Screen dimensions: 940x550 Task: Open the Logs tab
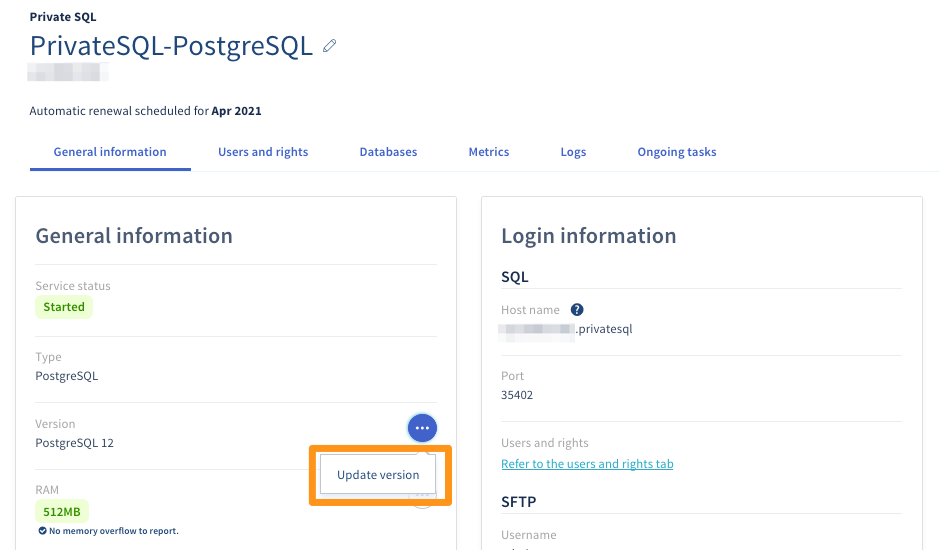(573, 152)
